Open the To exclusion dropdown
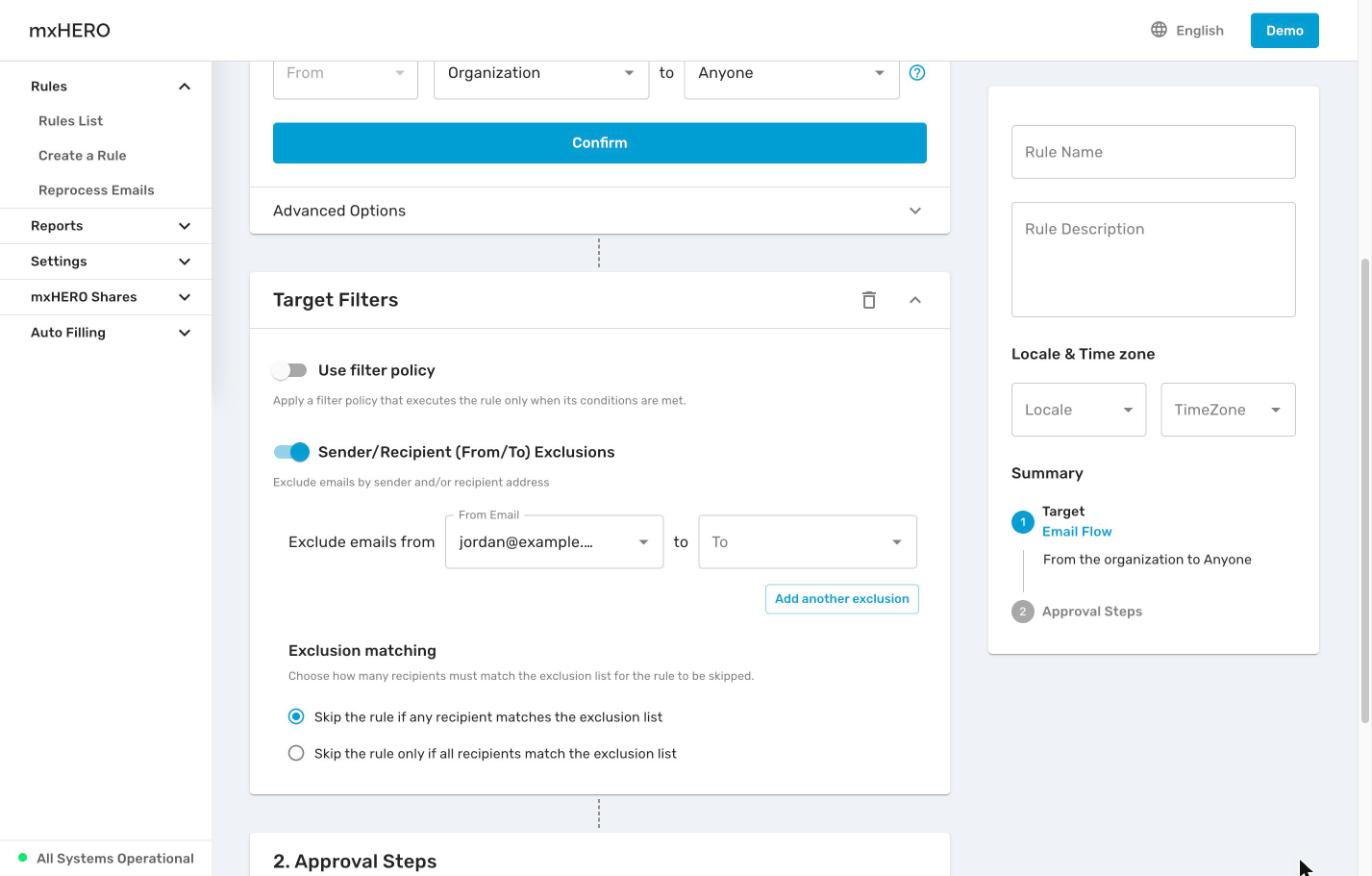Viewport: 1372px width, 876px height. (808, 542)
